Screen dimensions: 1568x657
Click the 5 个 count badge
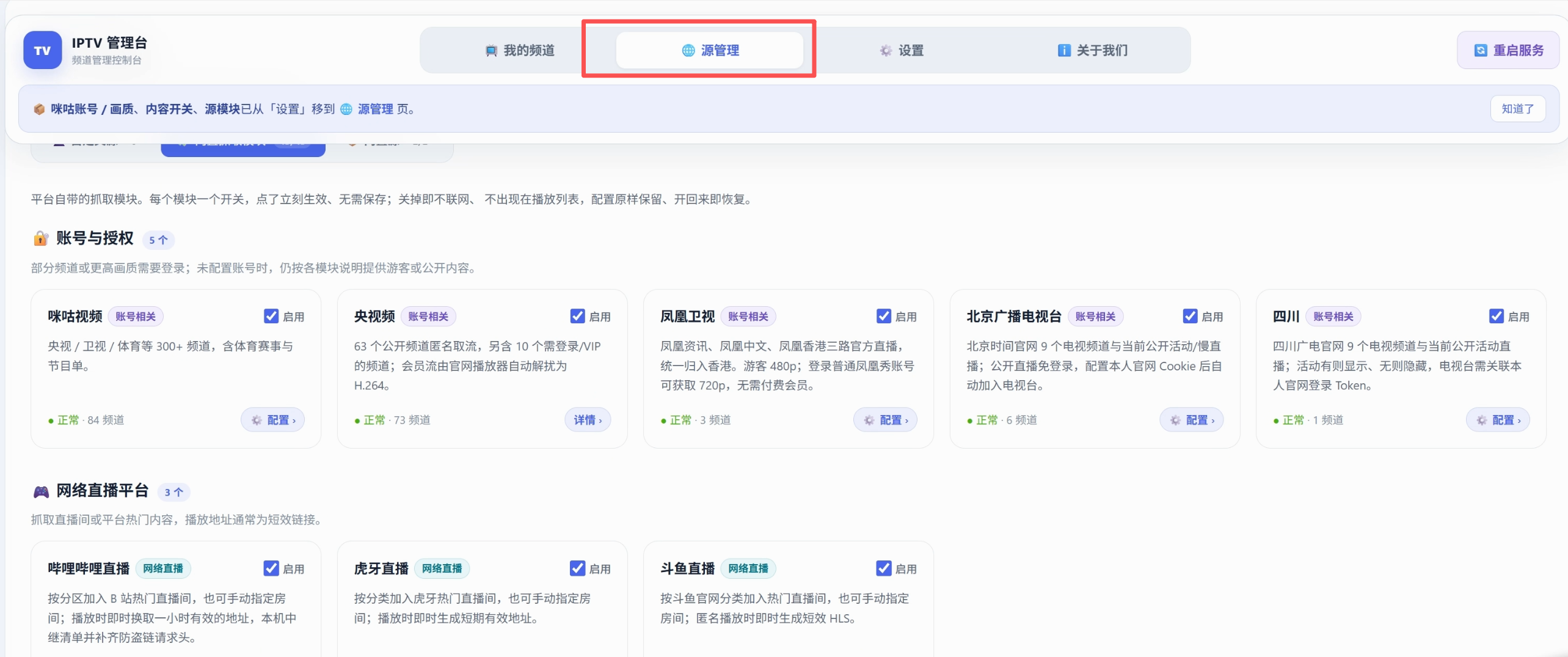(158, 240)
